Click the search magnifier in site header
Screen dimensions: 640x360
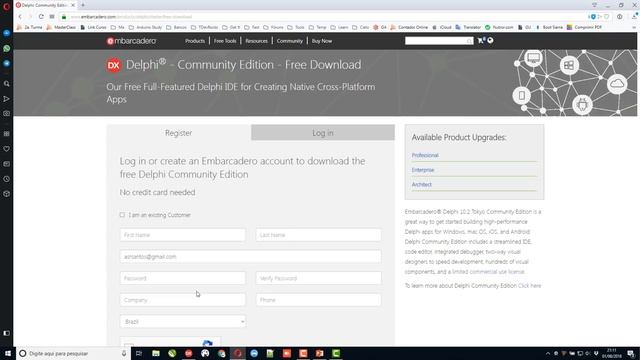coord(469,41)
